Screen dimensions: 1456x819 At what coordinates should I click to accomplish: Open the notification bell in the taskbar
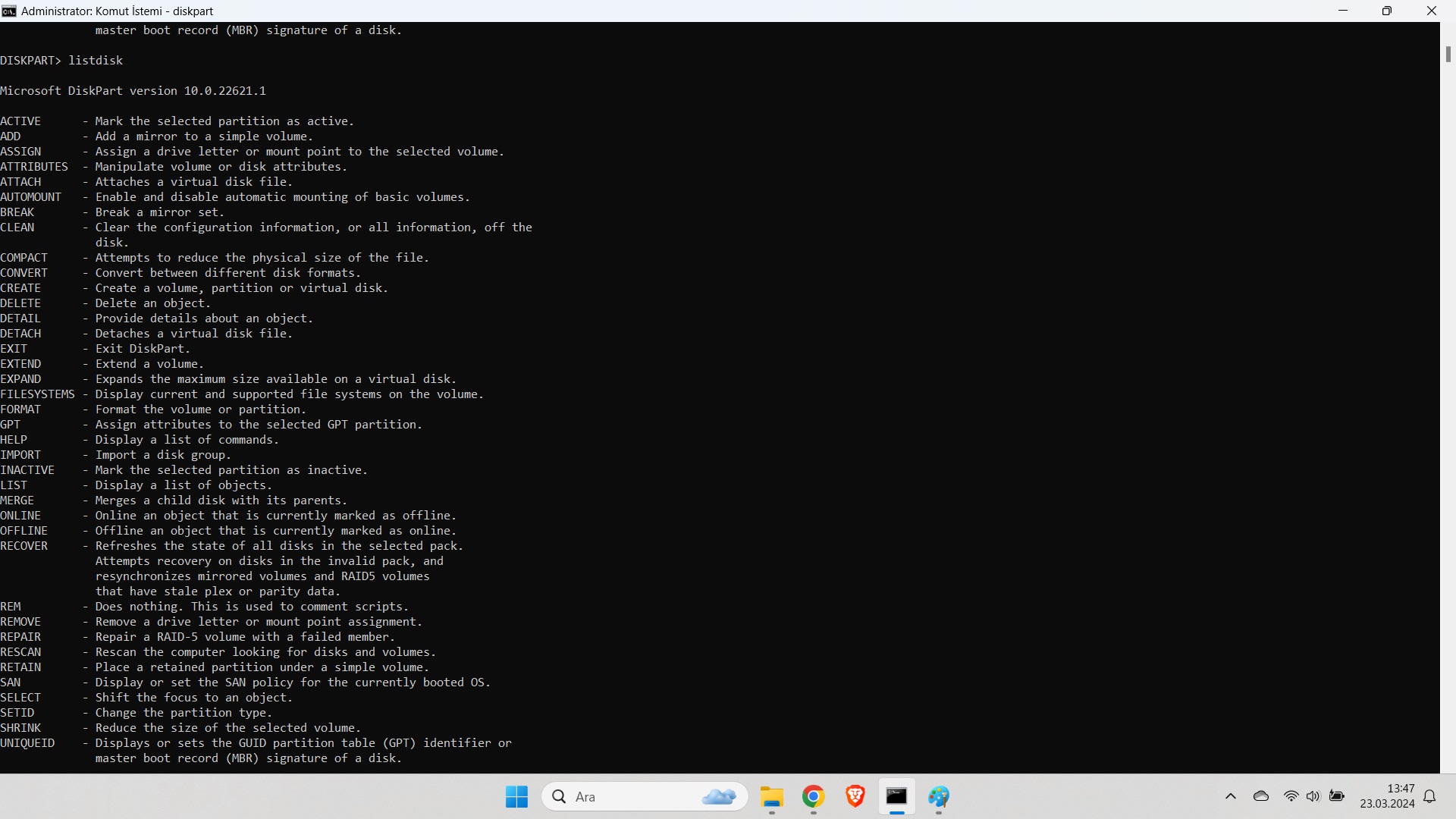point(1430,796)
